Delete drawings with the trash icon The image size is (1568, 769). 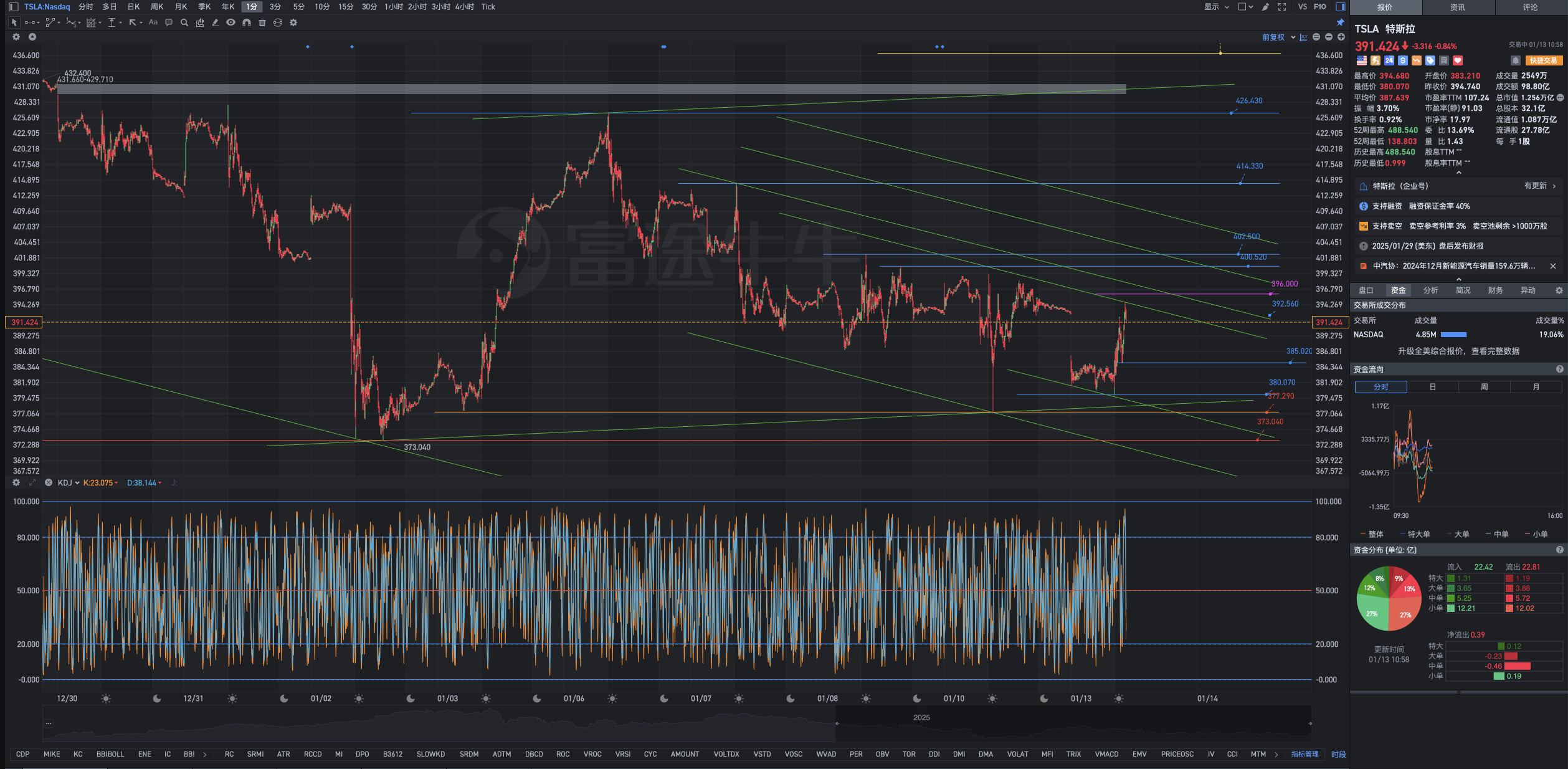[x=262, y=22]
